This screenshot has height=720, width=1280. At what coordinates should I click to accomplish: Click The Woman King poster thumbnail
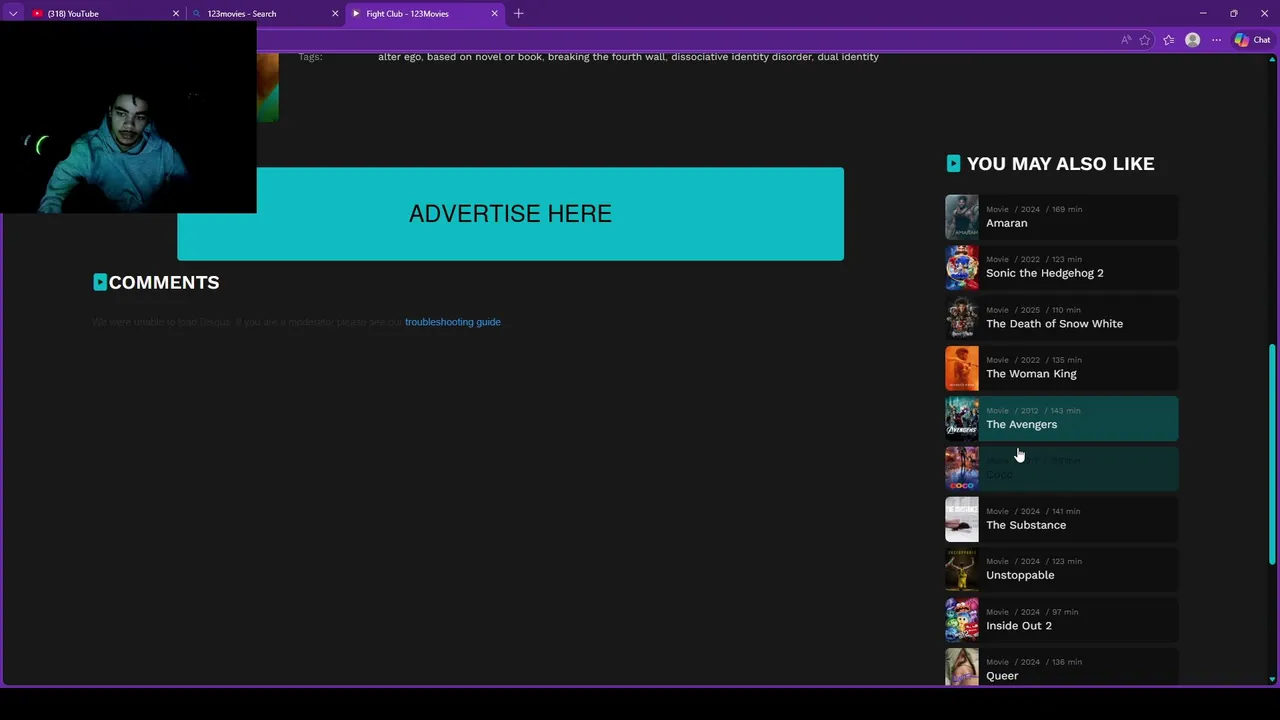(x=962, y=368)
